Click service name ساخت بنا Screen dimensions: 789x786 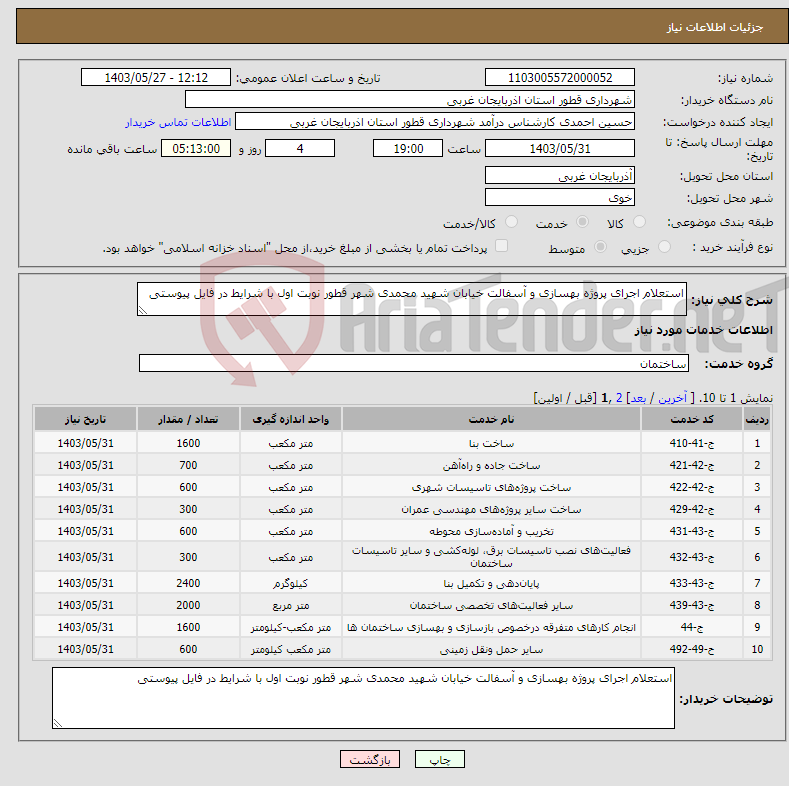[x=491, y=443]
